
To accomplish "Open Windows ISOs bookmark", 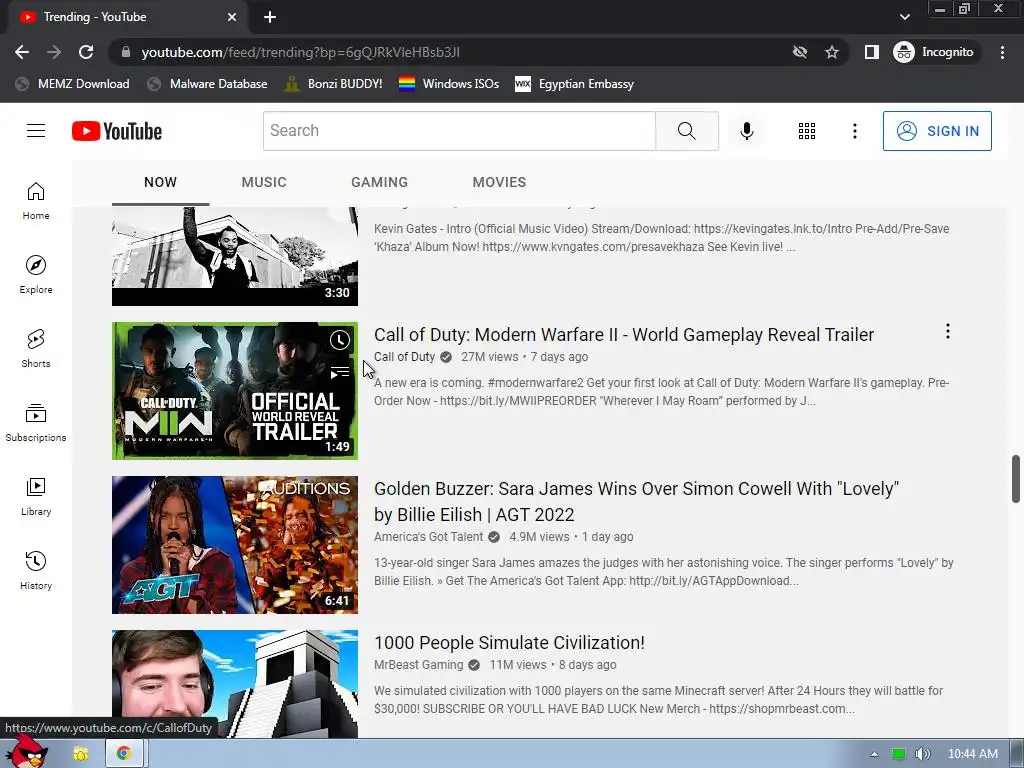I will [449, 84].
